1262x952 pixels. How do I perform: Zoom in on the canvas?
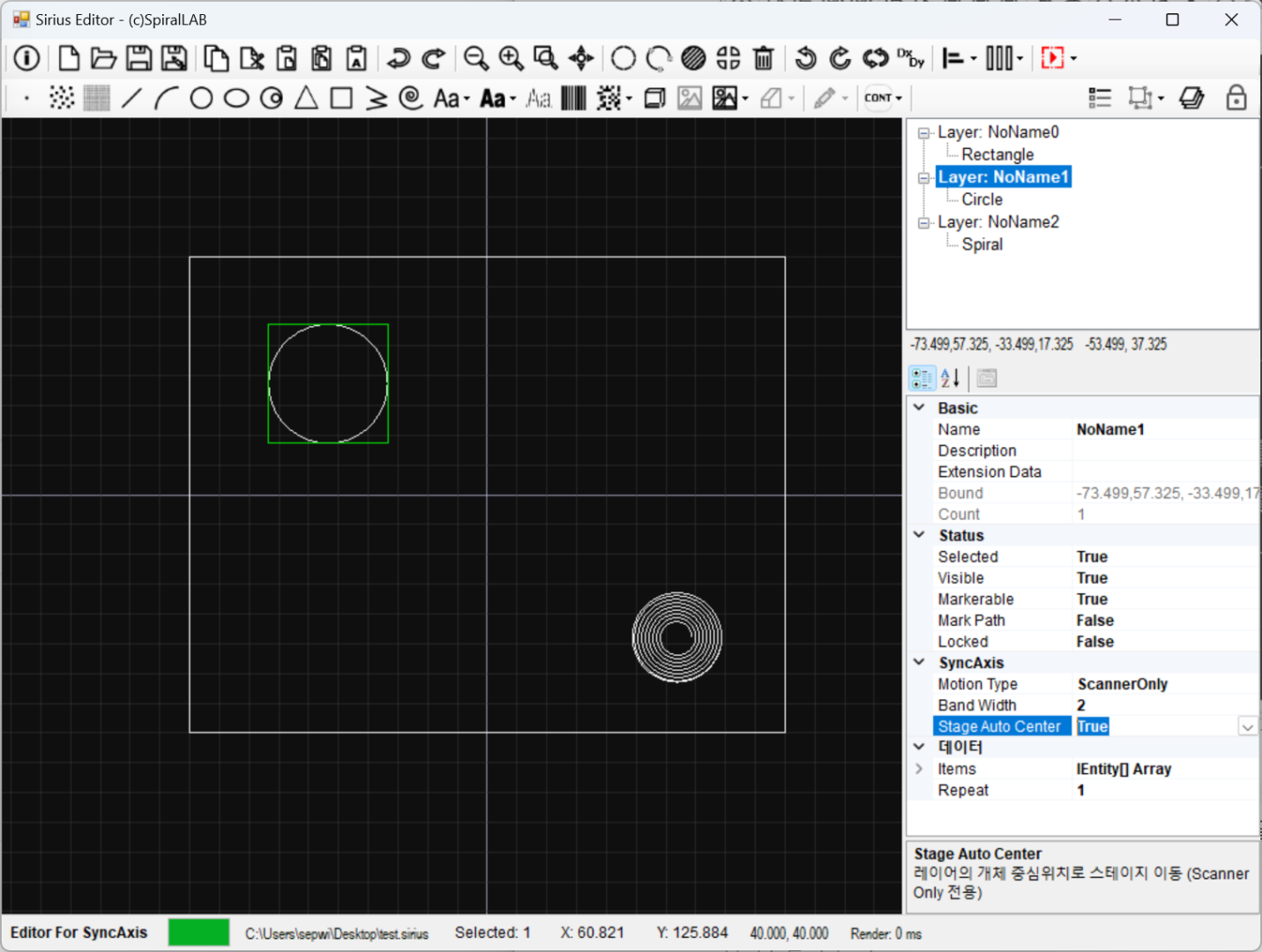(512, 58)
